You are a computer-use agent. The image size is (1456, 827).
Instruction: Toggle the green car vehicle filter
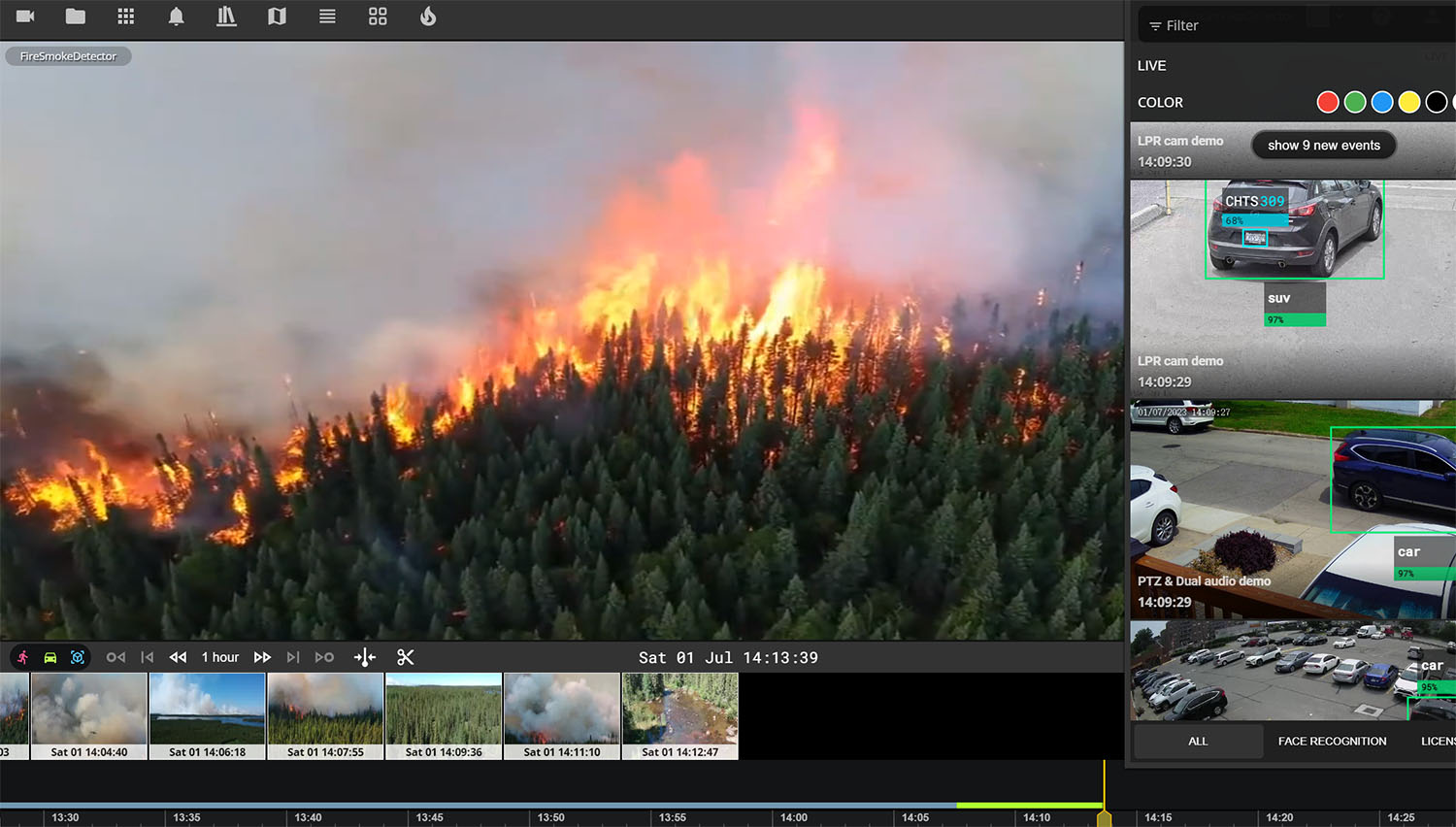(x=50, y=657)
